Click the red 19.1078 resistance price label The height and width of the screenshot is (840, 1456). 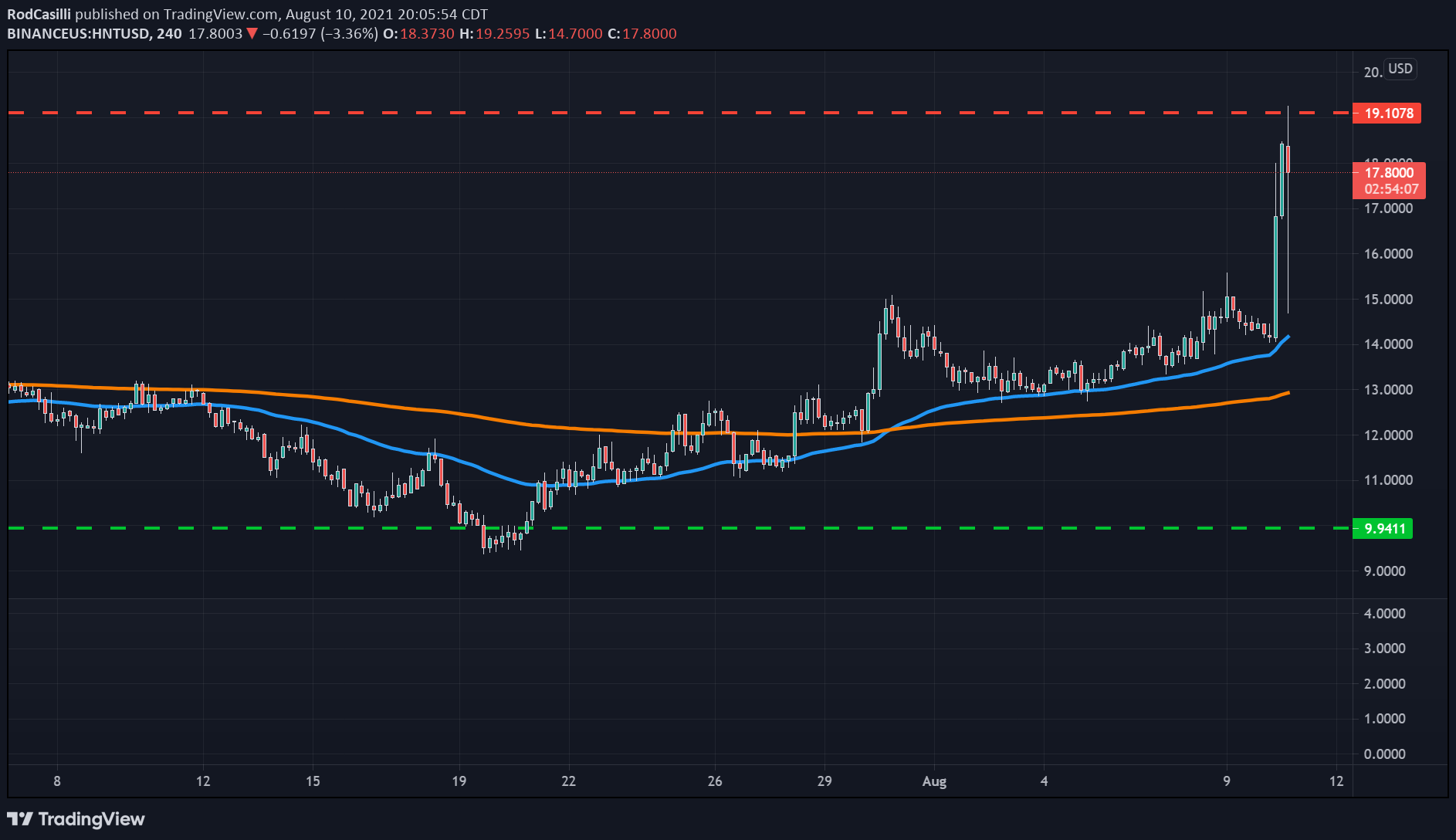(1387, 113)
